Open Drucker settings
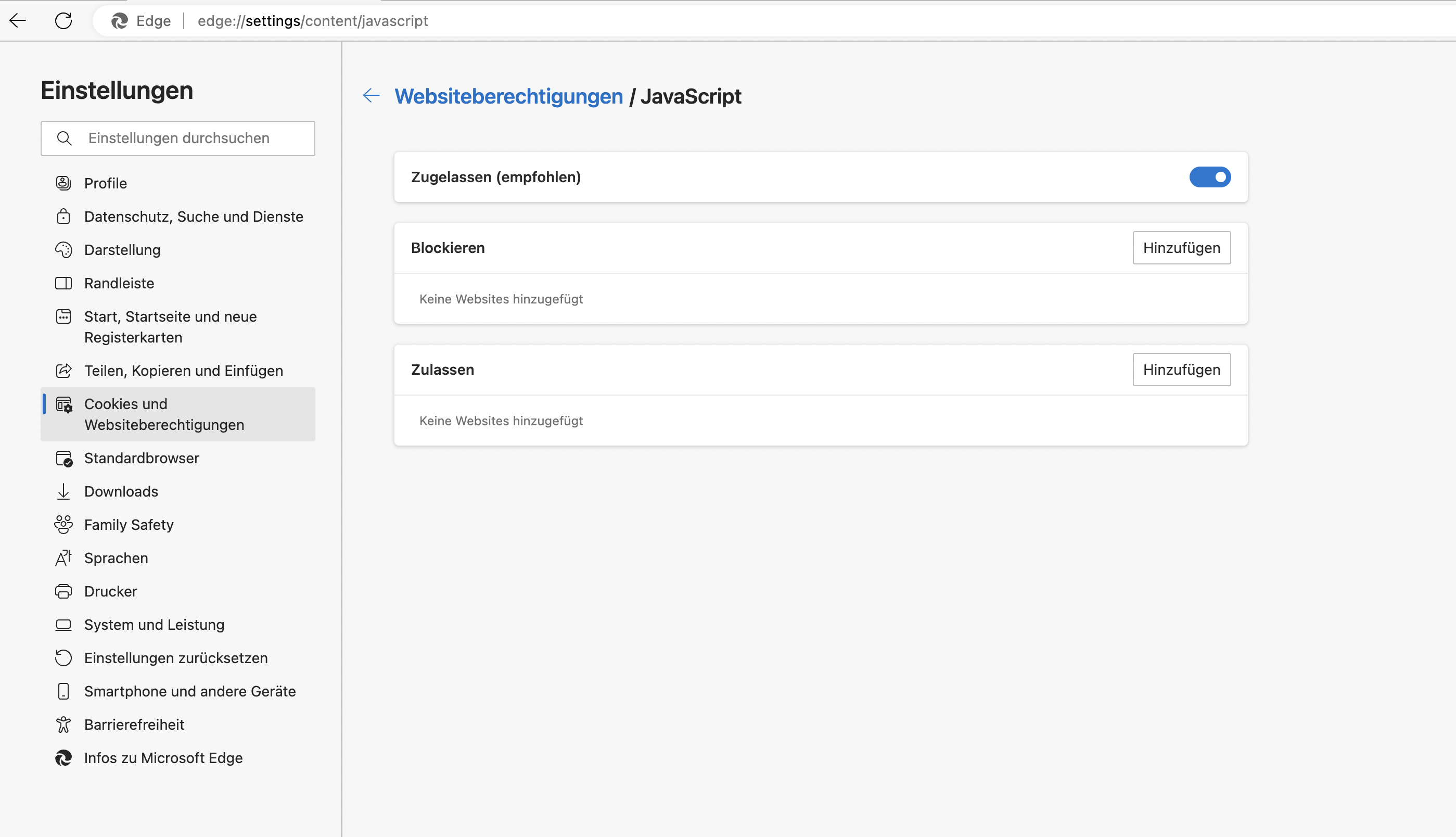This screenshot has width=1456, height=837. 177,591
